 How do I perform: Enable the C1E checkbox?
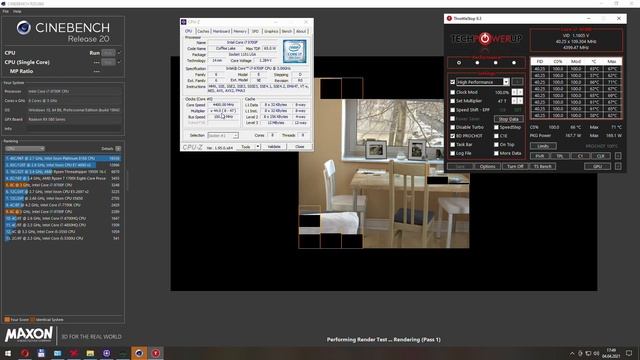click(x=496, y=136)
